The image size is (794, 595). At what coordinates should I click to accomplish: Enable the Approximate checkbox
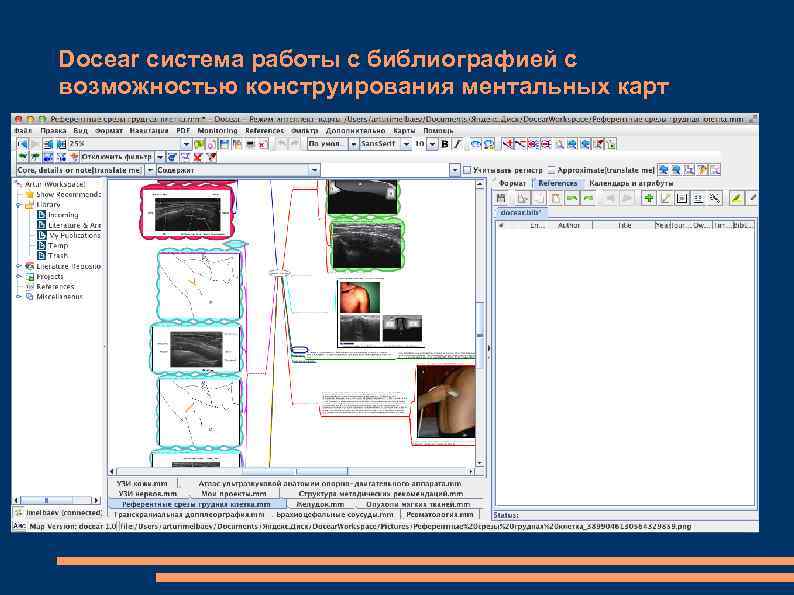pyautogui.click(x=552, y=171)
